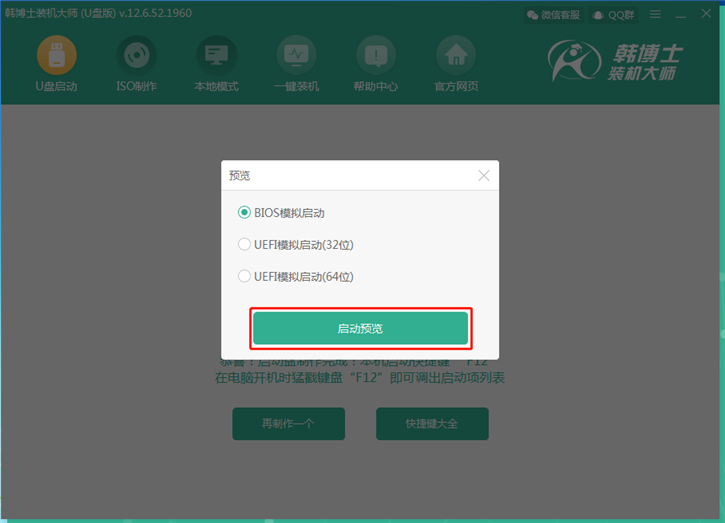
Task: Click the 再制作一个 button
Action: coord(288,423)
